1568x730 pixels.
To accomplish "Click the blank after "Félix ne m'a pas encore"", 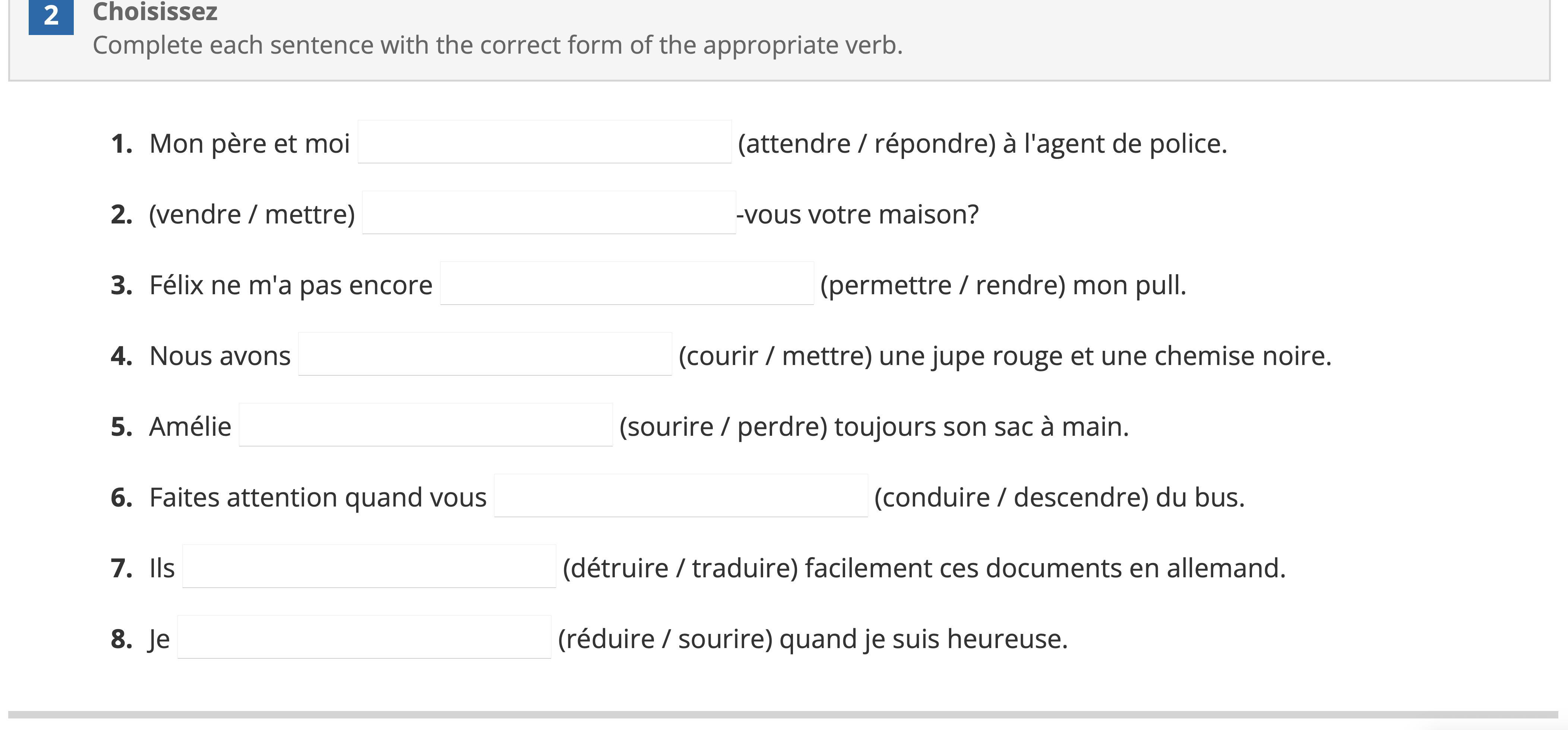I will click(626, 283).
